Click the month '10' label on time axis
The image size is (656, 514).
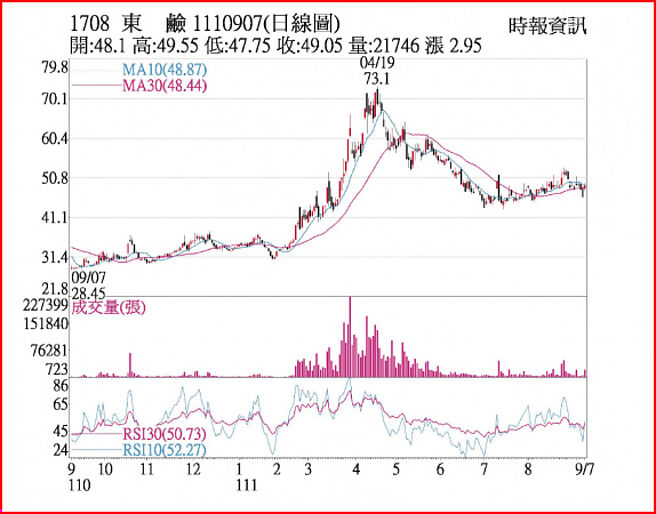click(105, 467)
